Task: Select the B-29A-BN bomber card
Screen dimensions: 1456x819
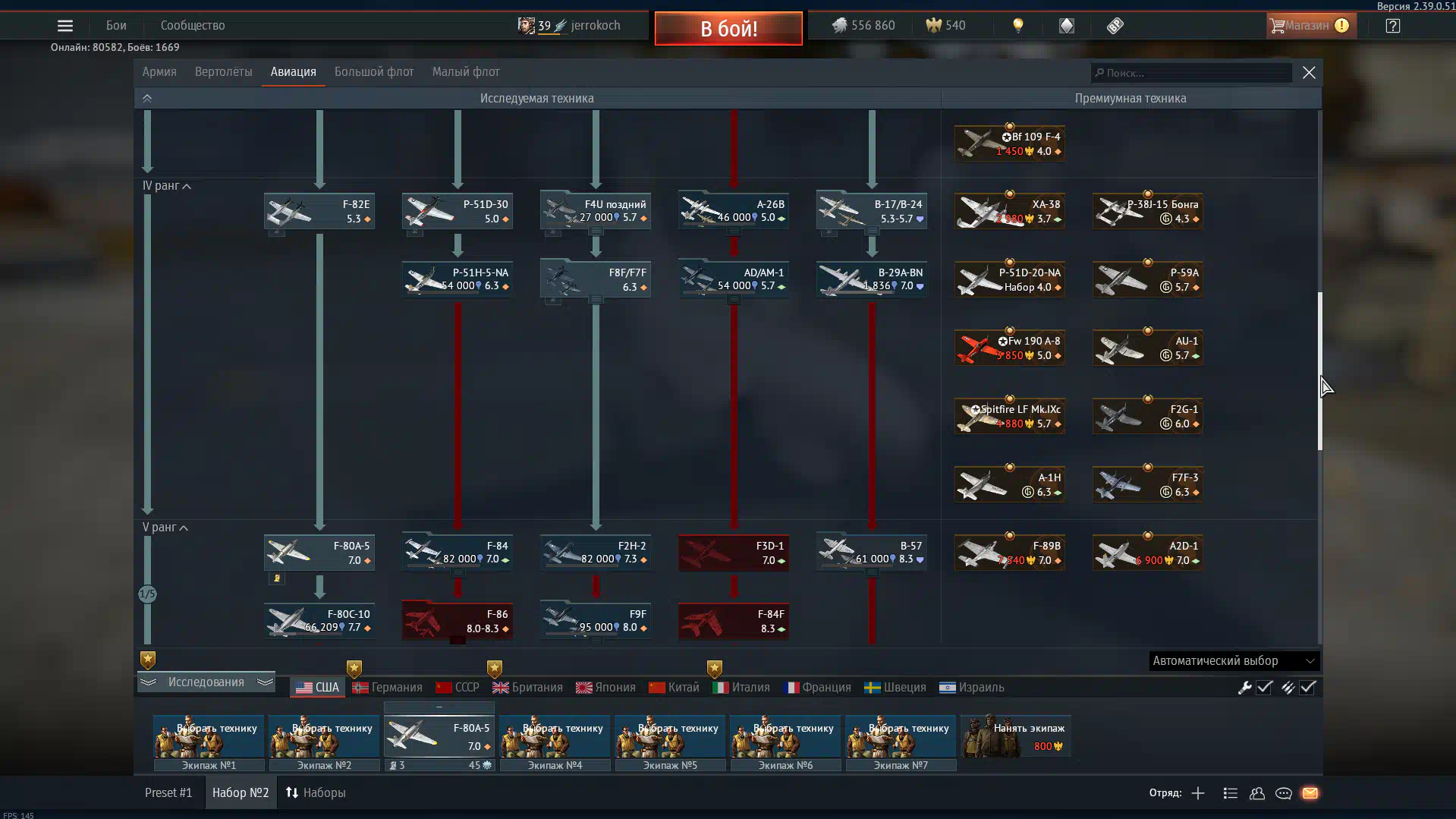Action: (x=872, y=279)
